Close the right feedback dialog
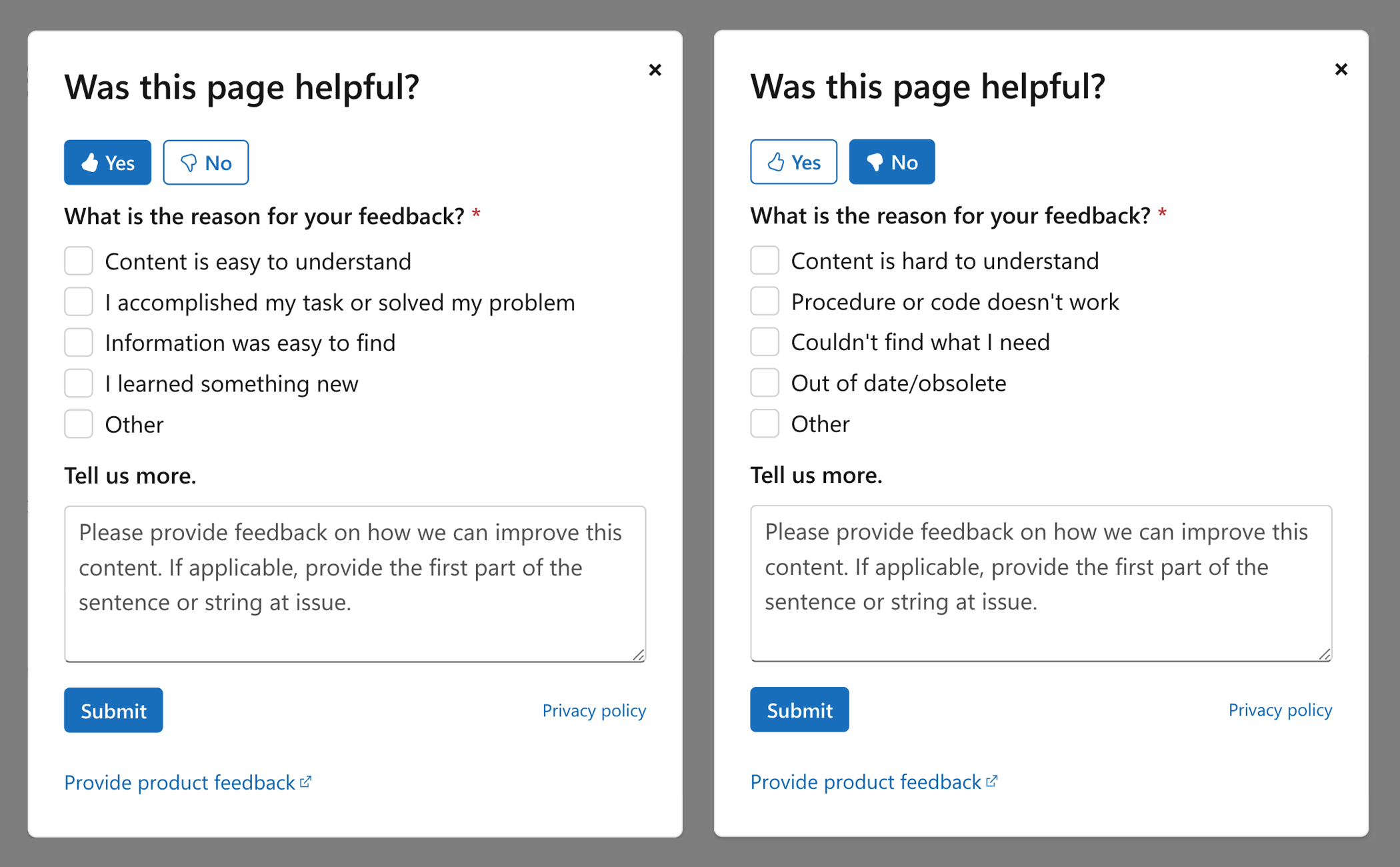 pyautogui.click(x=1341, y=69)
